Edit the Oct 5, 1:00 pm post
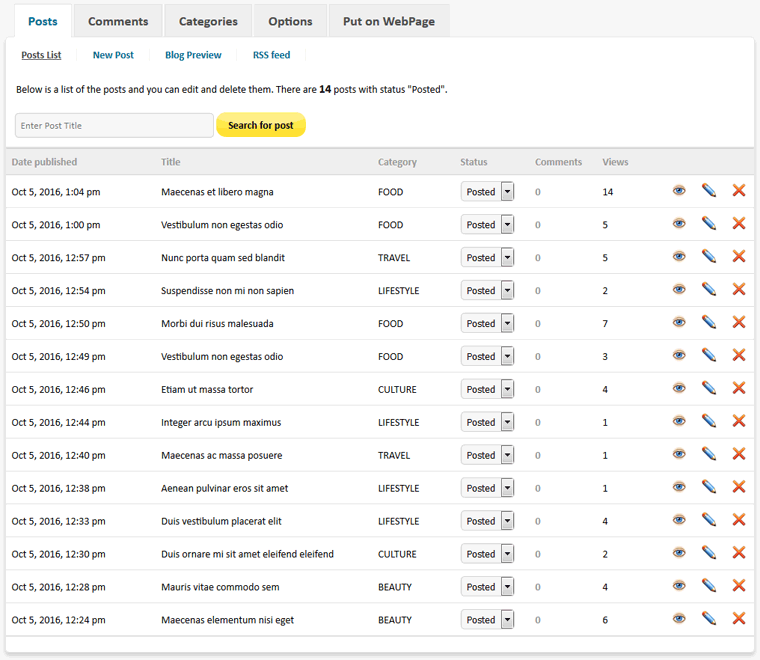This screenshot has height=660, width=760. pyautogui.click(x=709, y=223)
